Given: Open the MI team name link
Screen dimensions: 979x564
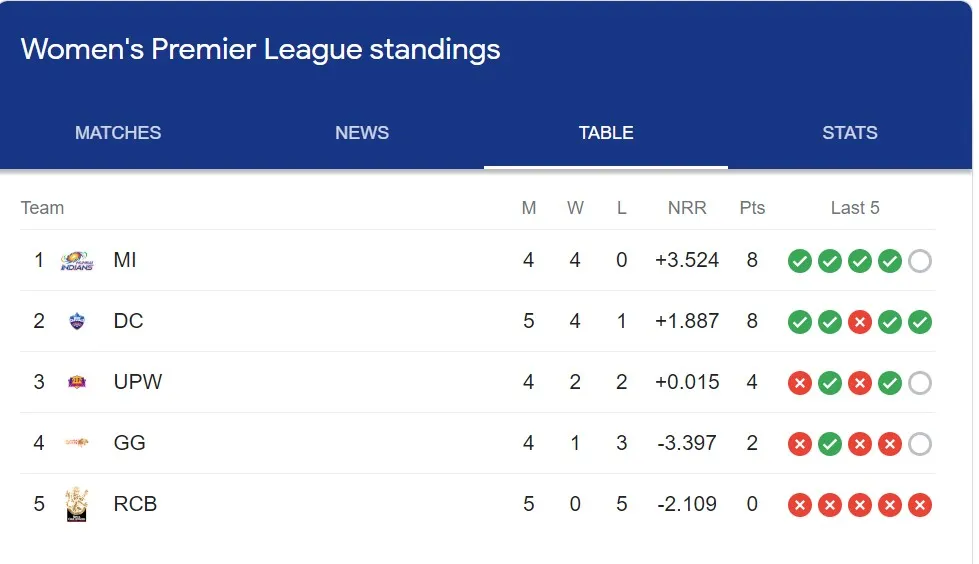Looking at the screenshot, I should click(x=125, y=260).
